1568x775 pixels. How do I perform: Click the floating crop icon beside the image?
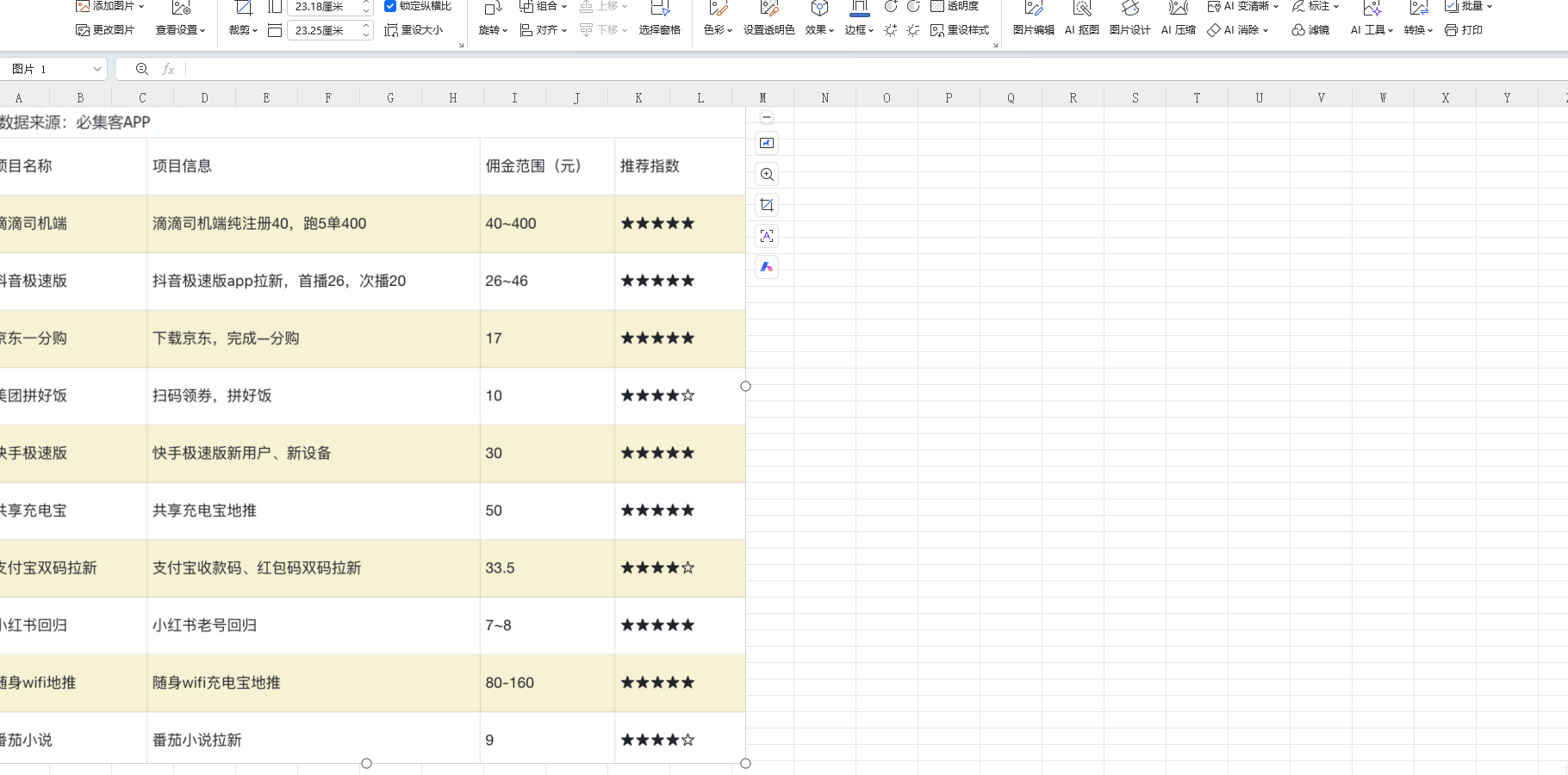click(x=767, y=205)
